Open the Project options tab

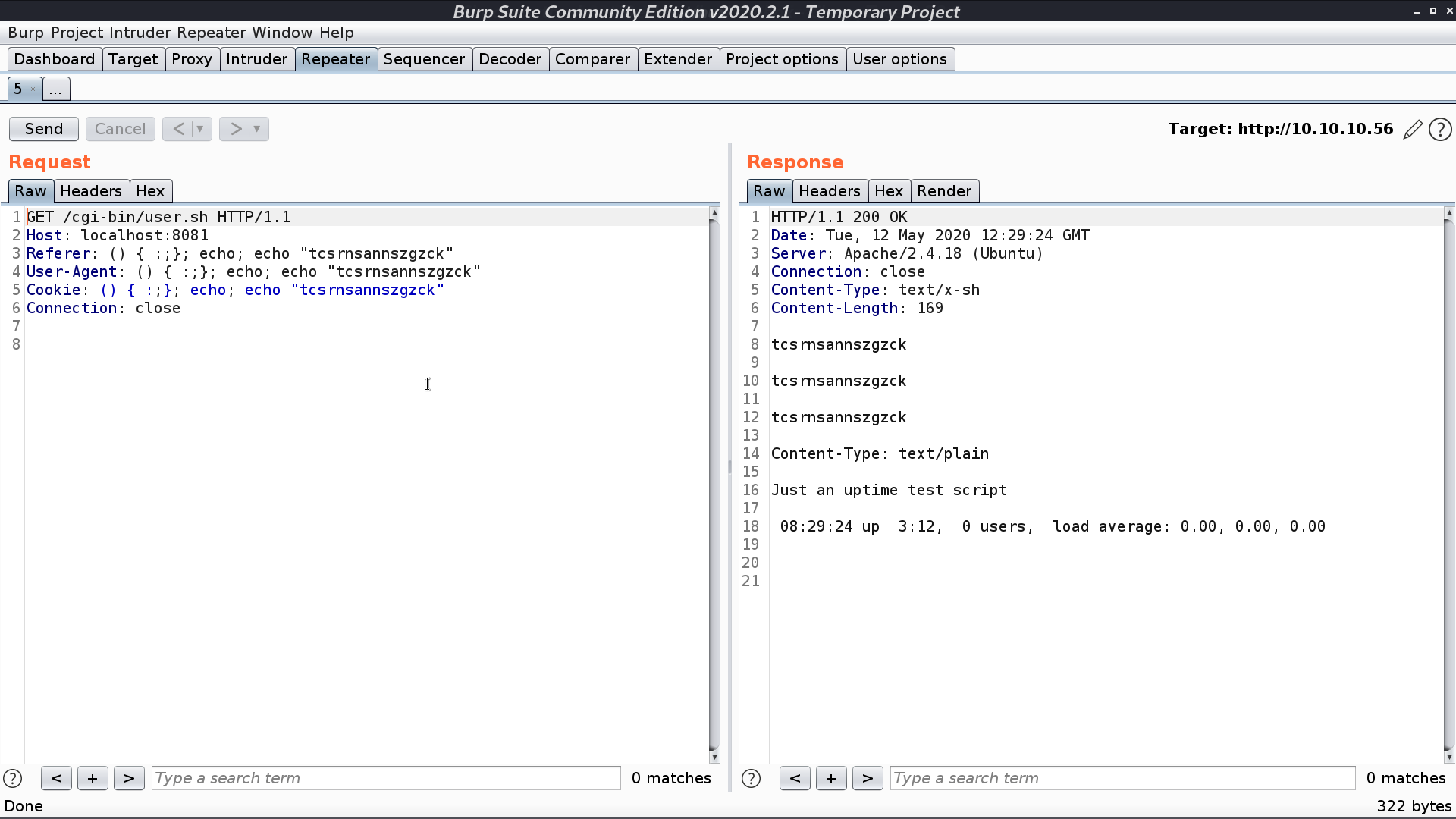(782, 59)
